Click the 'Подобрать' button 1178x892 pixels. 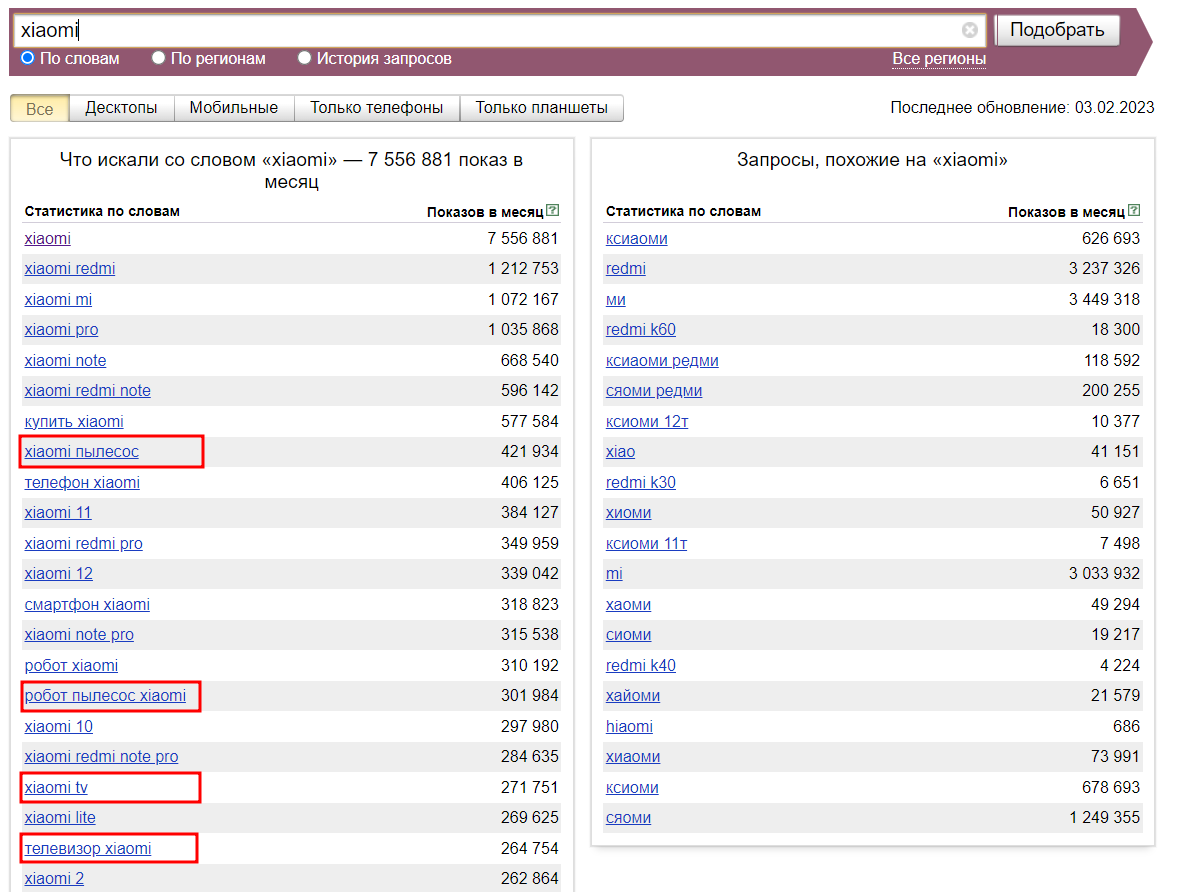(x=1057, y=30)
